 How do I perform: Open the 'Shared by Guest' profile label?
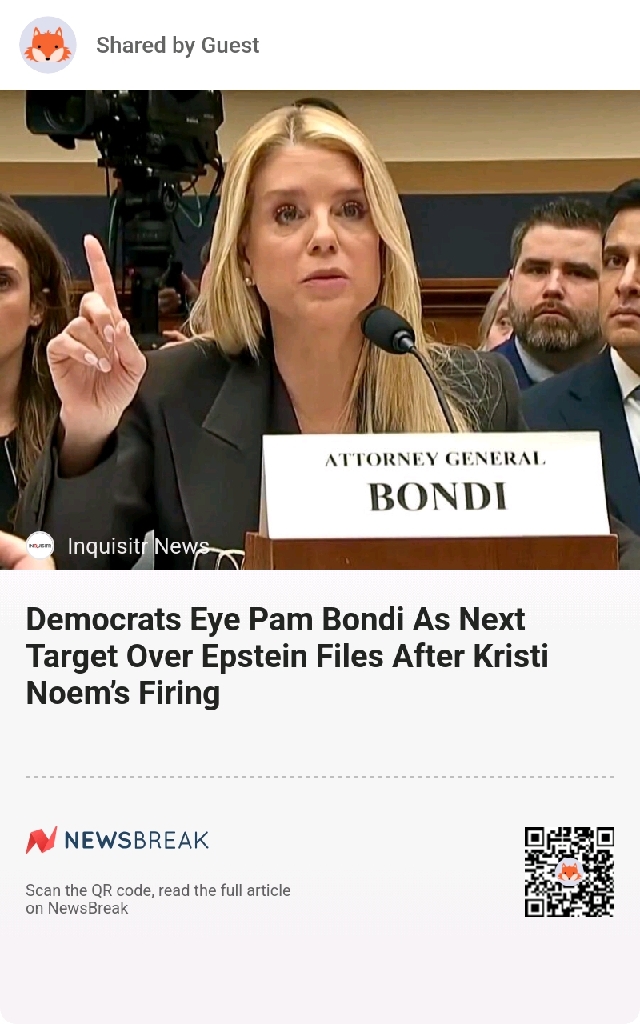(178, 45)
